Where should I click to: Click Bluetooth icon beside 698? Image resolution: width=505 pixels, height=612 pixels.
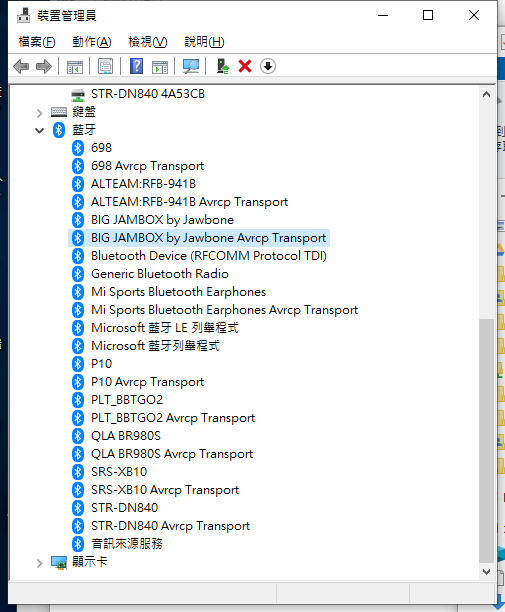pos(78,148)
